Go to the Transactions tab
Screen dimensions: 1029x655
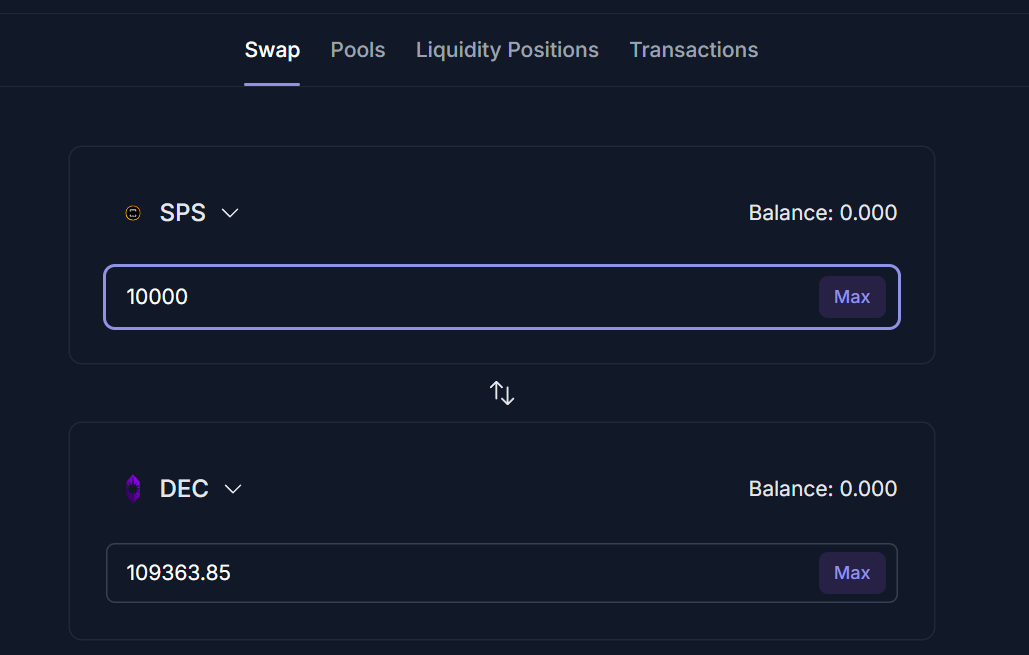[x=694, y=50]
